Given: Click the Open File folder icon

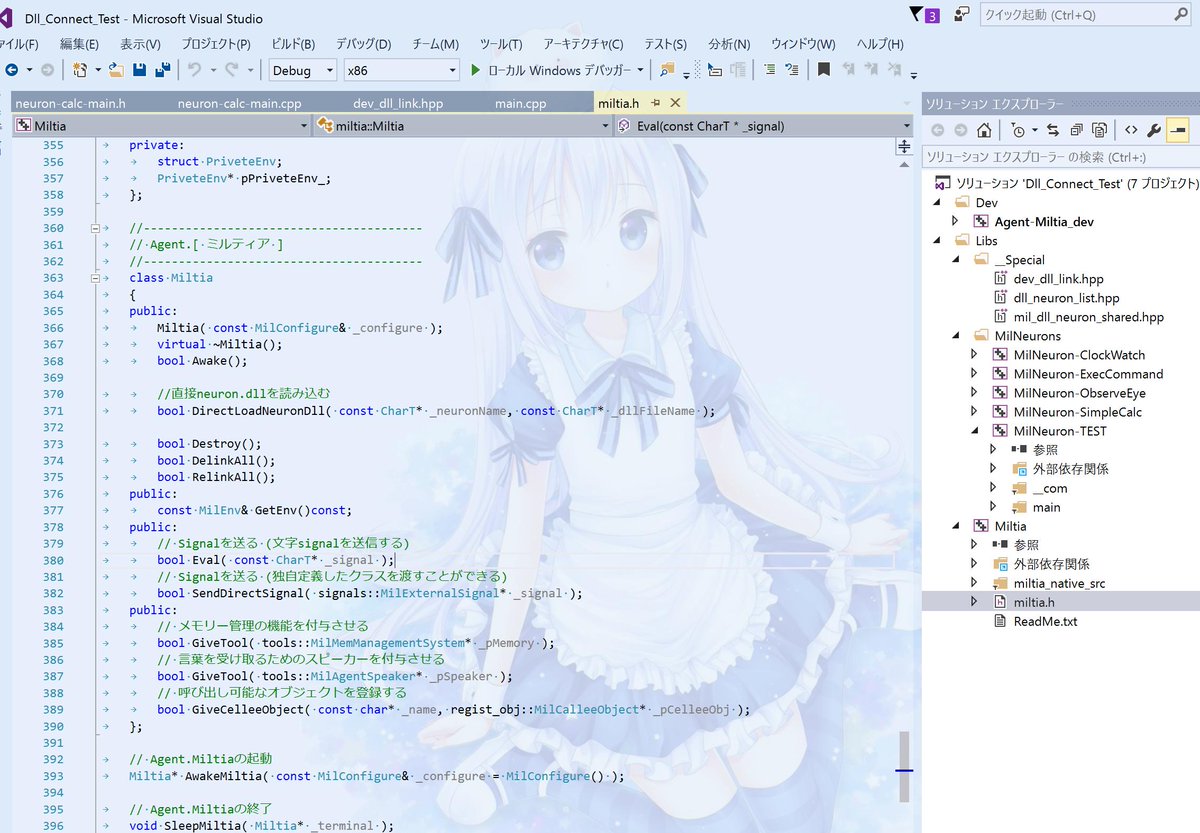Looking at the screenshot, I should (117, 70).
